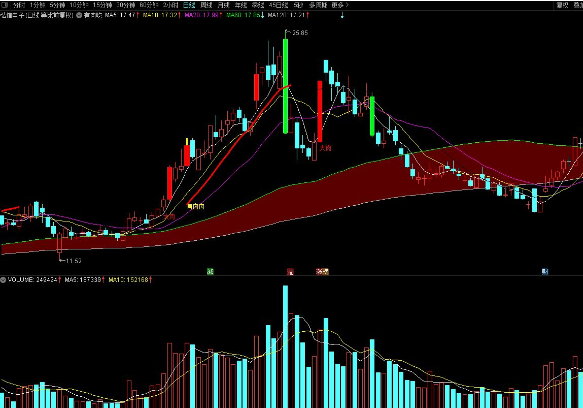The height and width of the screenshot is (408, 583).
Task: Click the layout icon left of 分时
Action: (x=4, y=5)
